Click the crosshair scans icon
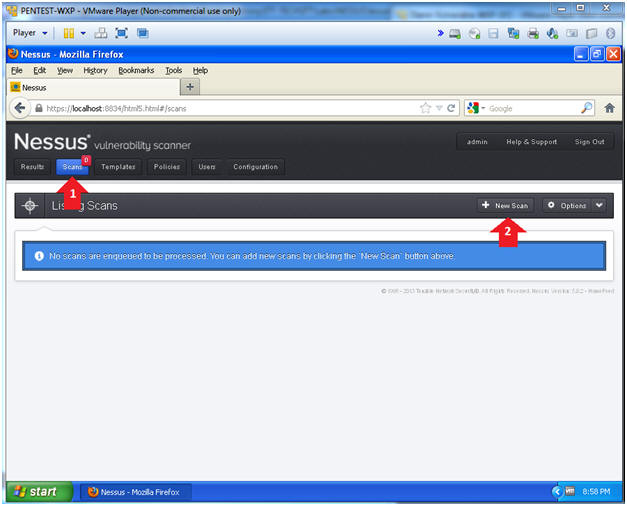627x506 pixels. 30,206
